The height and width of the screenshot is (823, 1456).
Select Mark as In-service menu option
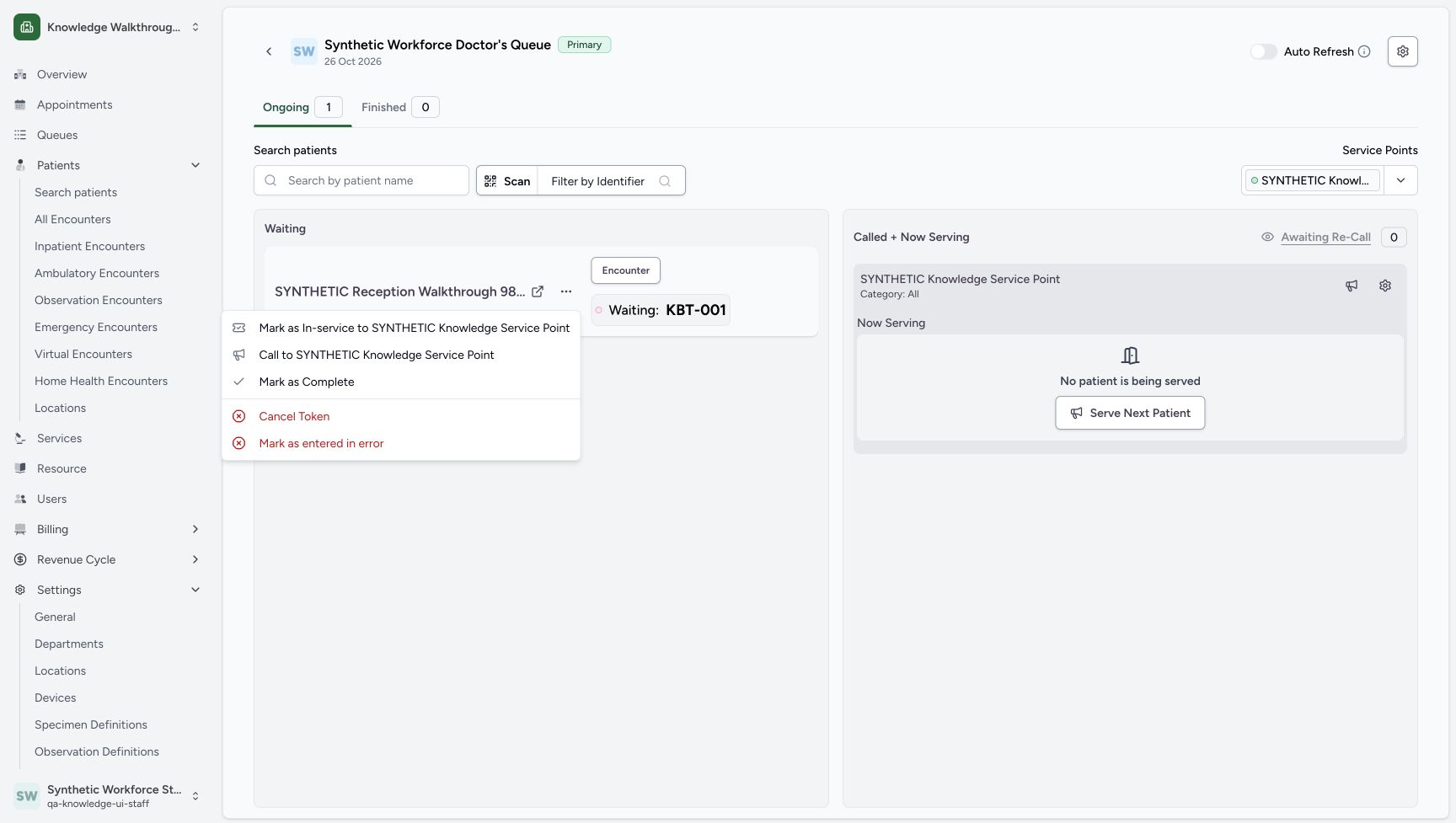click(401, 328)
